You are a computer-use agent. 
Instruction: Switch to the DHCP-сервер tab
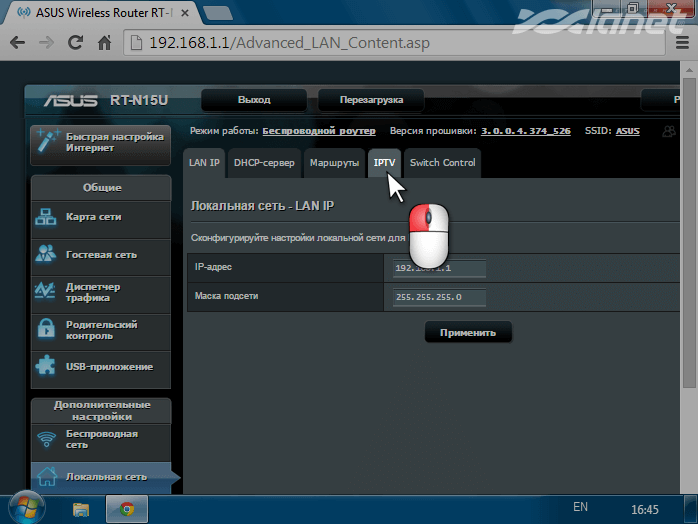(264, 162)
